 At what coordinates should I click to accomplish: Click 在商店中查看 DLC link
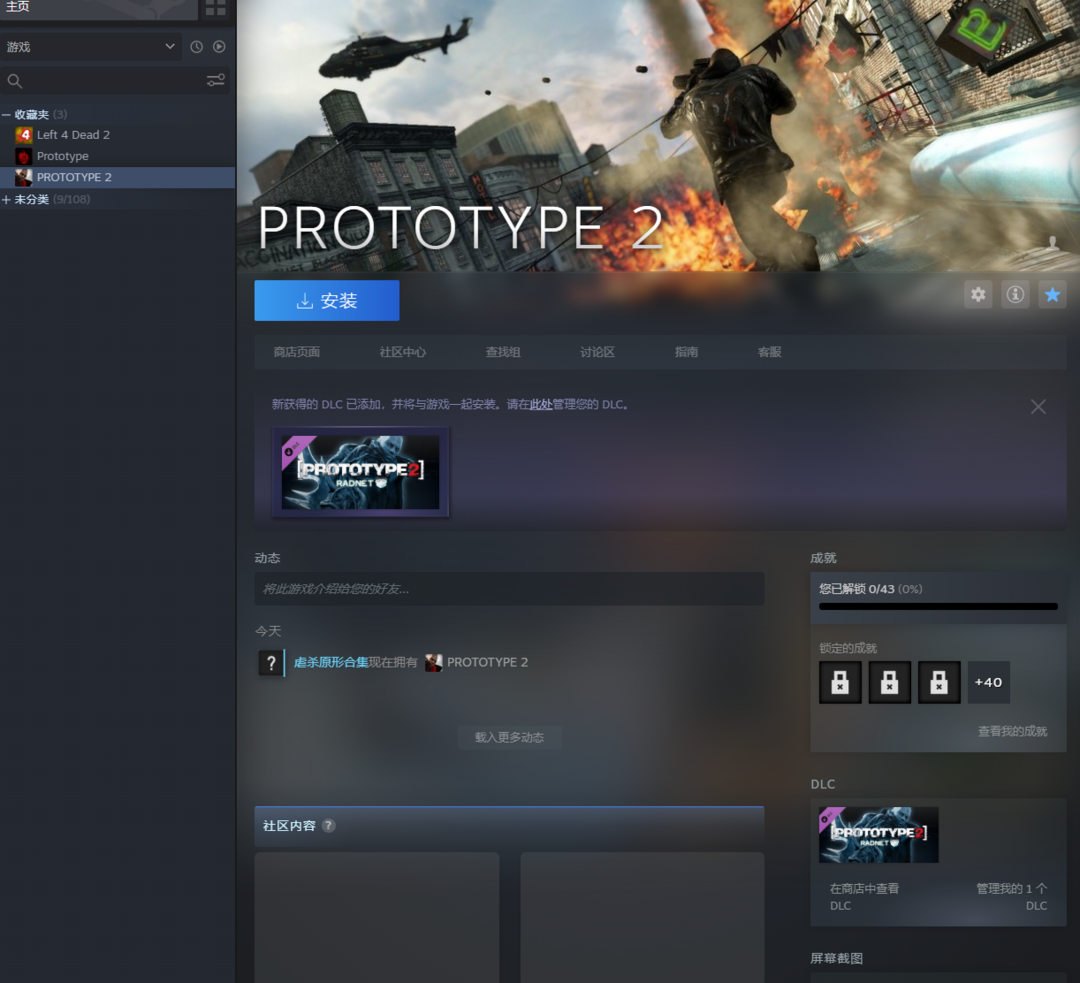864,897
